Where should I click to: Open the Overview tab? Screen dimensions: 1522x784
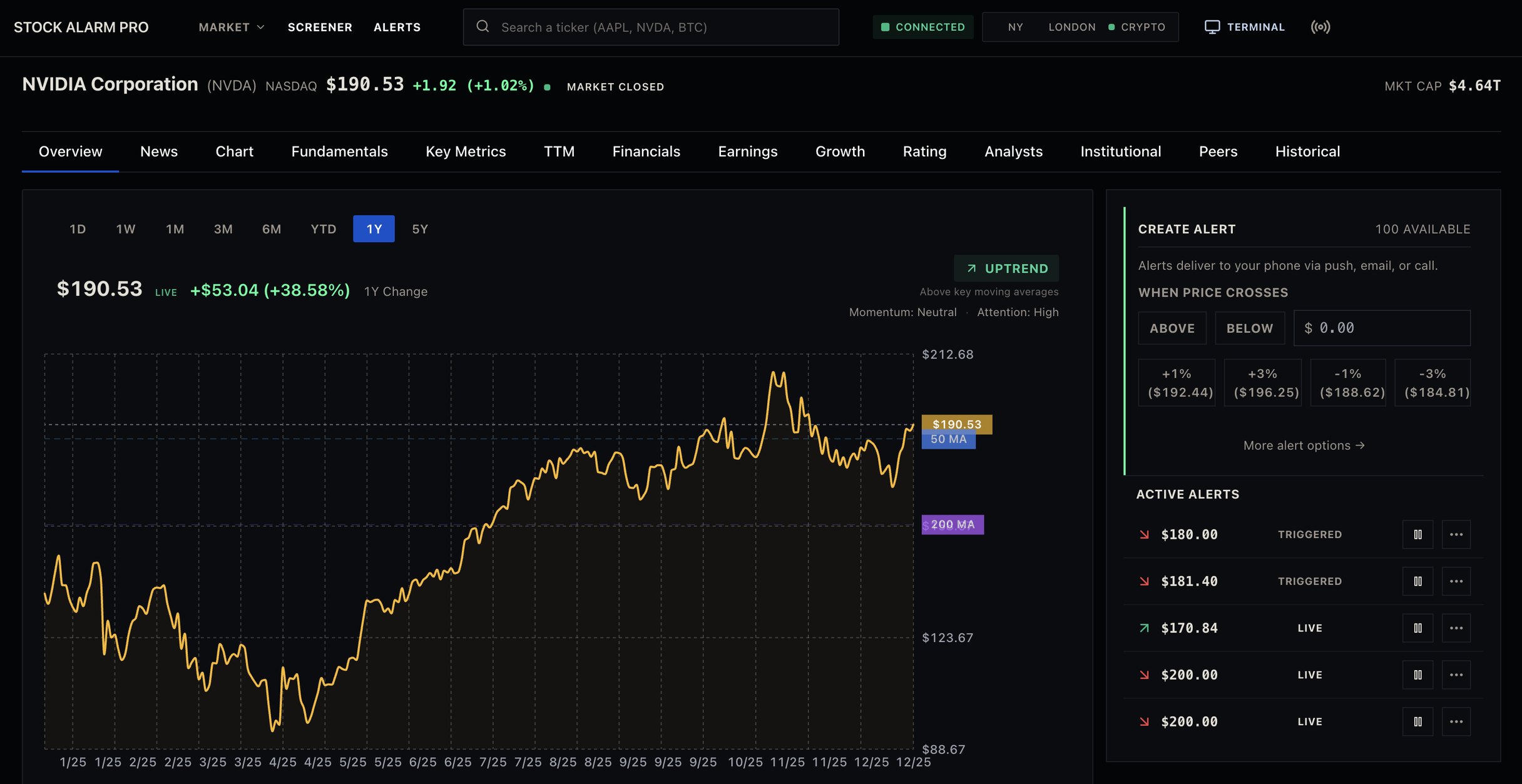pos(70,151)
